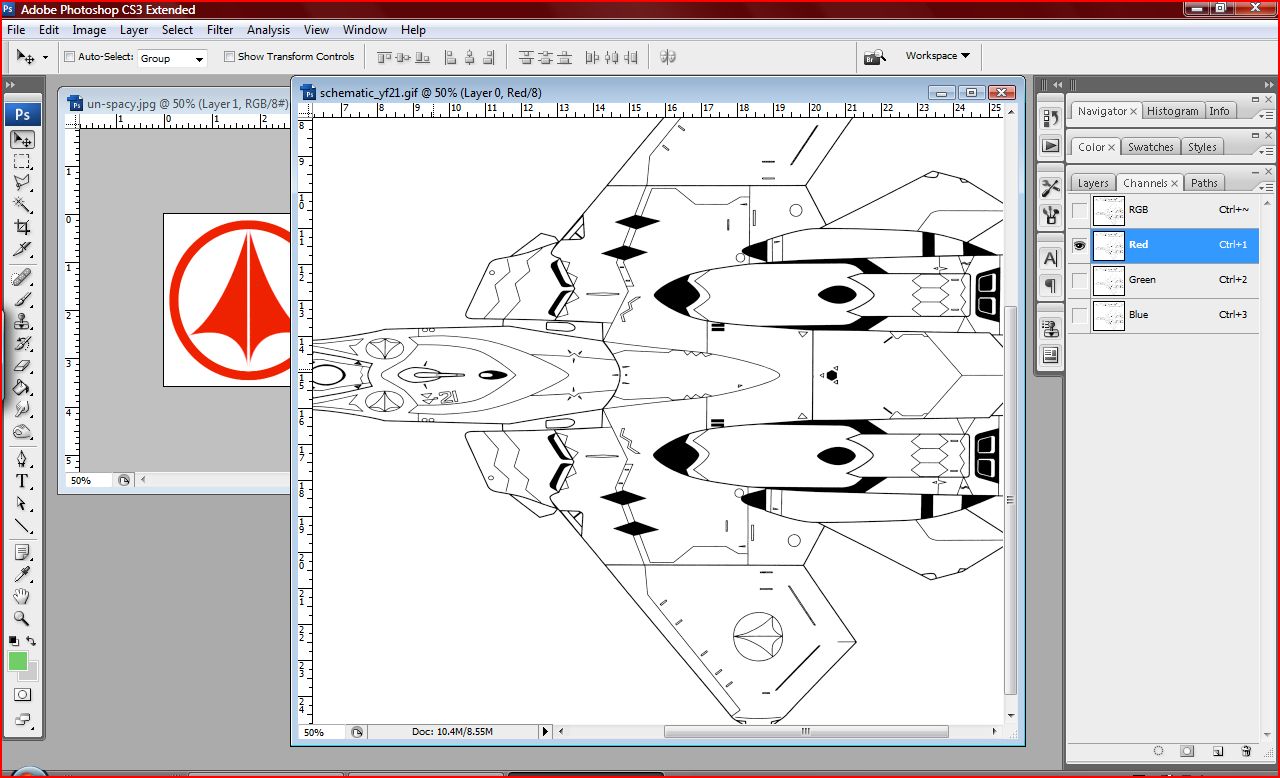The height and width of the screenshot is (778, 1280).
Task: Switch to the Histogram tab
Action: 1172,111
